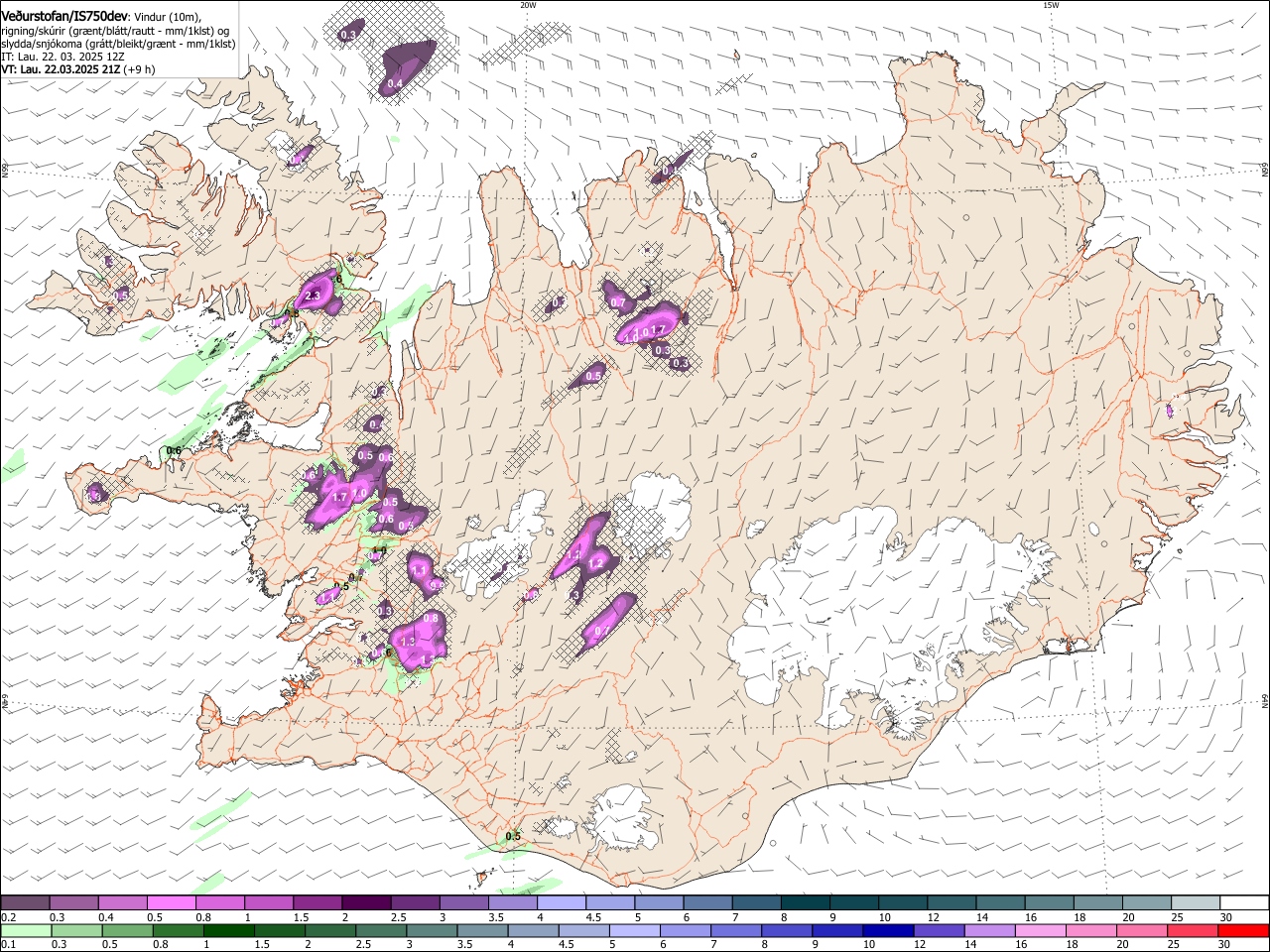1270x952 pixels.
Task: Pick the red swatch ending the bottom legend row
Action: tap(1242, 930)
